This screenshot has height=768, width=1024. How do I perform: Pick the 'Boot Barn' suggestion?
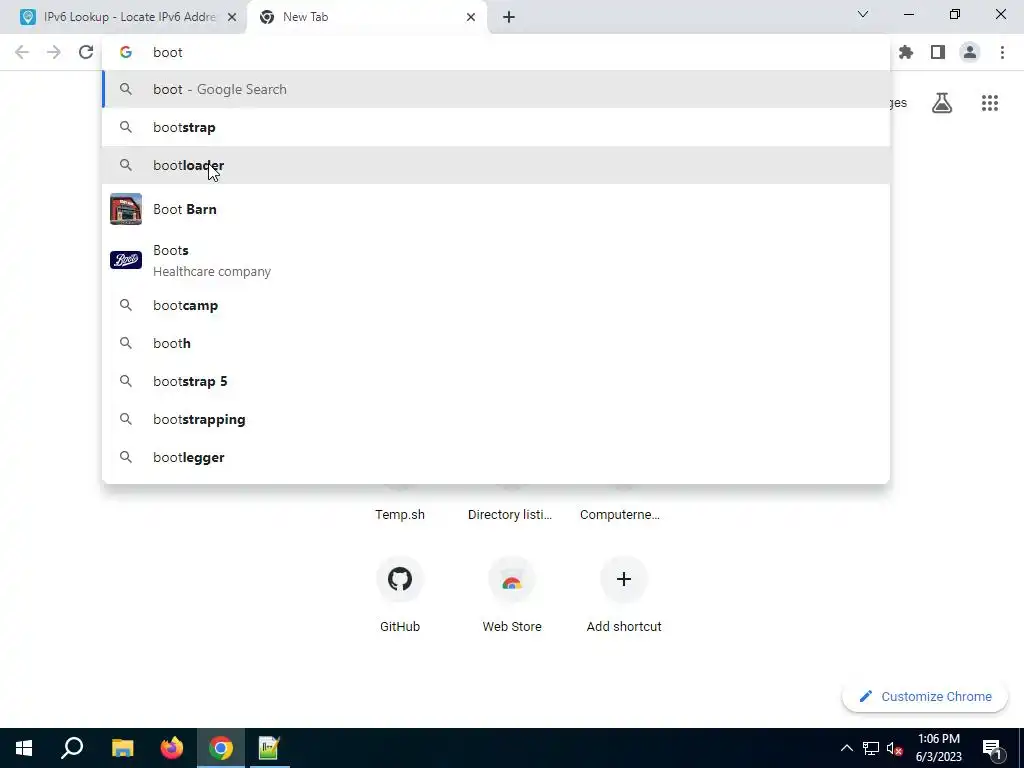point(496,209)
